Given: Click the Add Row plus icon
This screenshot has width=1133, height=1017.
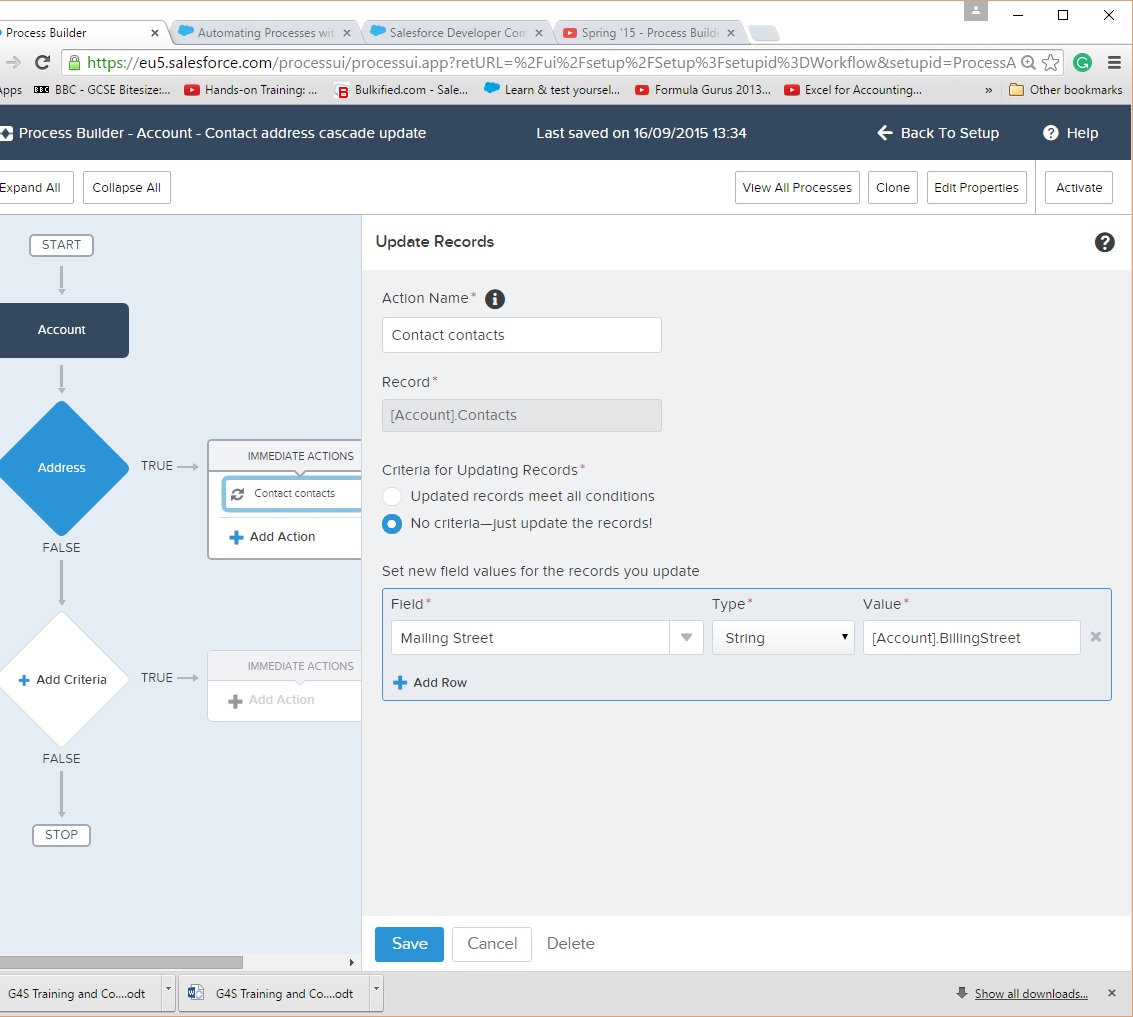Looking at the screenshot, I should click(x=400, y=682).
